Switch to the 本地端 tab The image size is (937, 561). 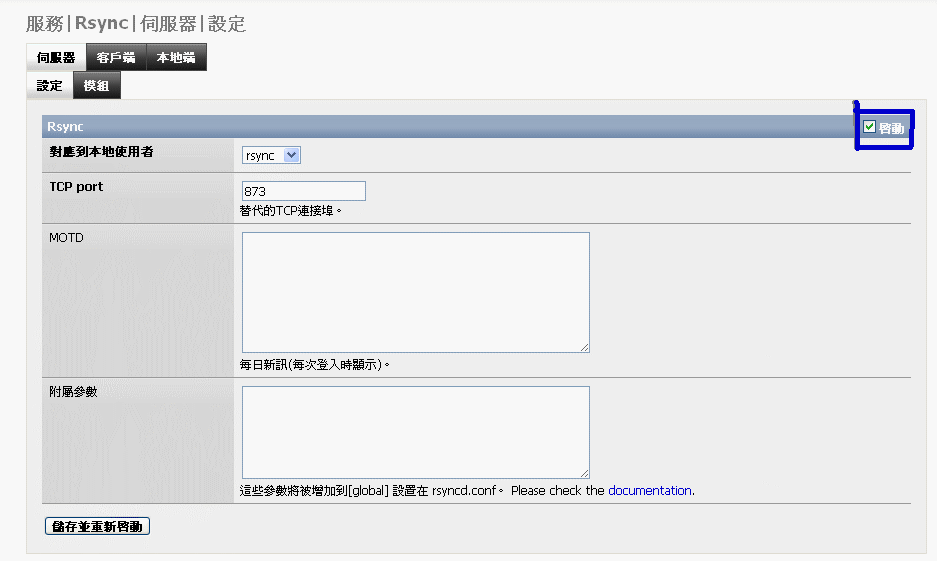click(176, 57)
